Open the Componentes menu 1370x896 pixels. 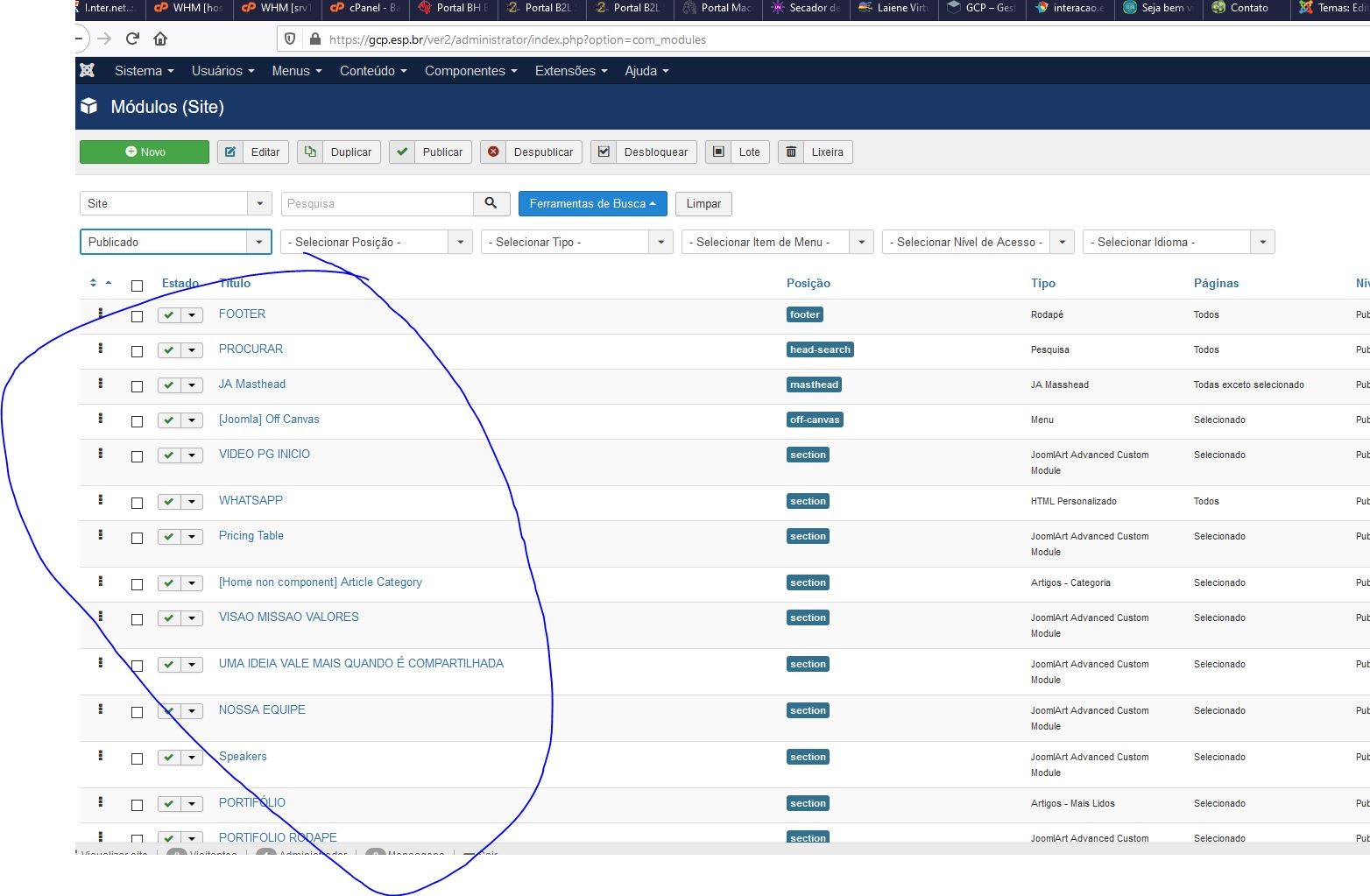(x=470, y=71)
